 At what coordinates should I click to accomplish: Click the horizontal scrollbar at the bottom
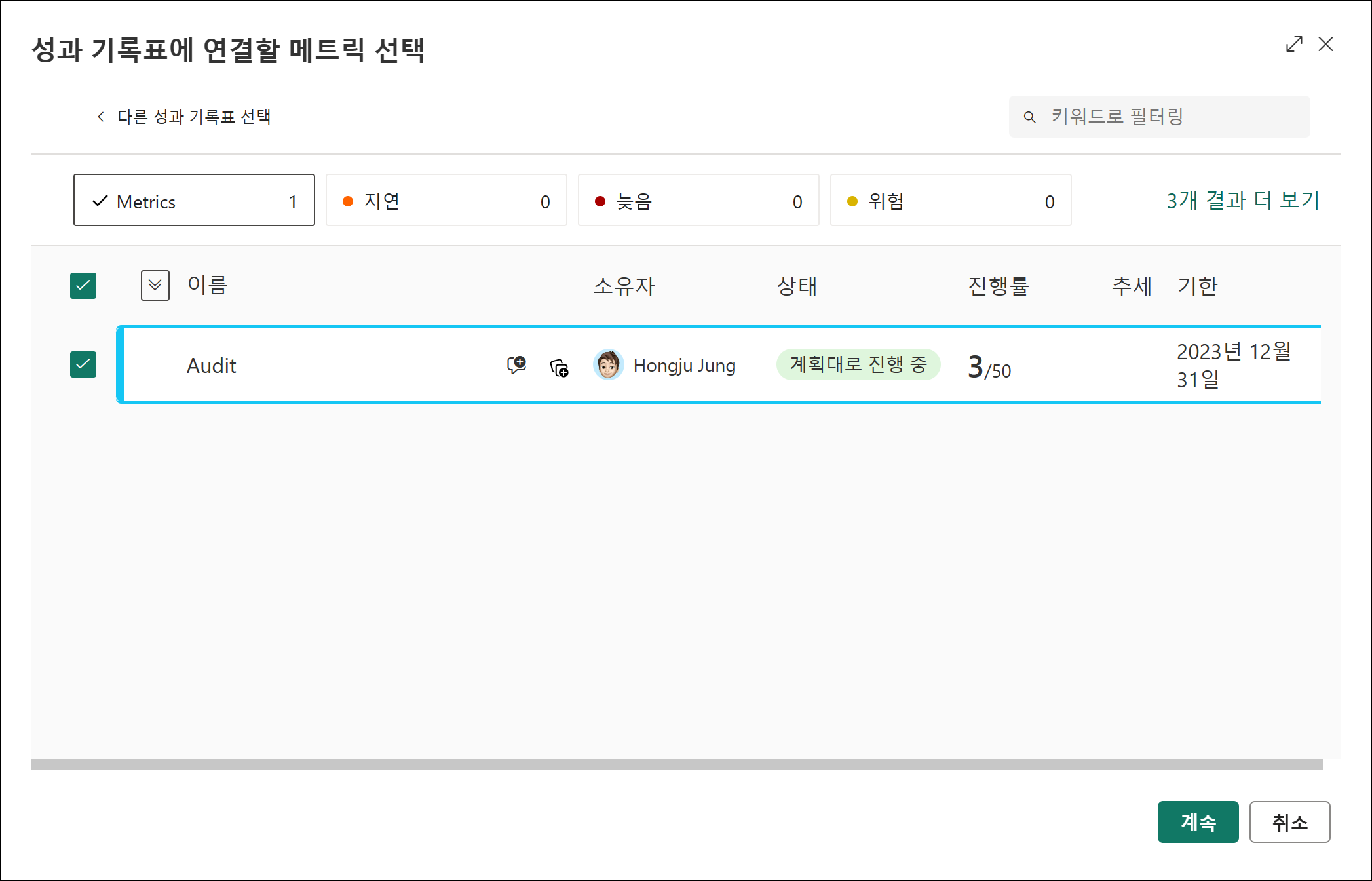pos(676,764)
